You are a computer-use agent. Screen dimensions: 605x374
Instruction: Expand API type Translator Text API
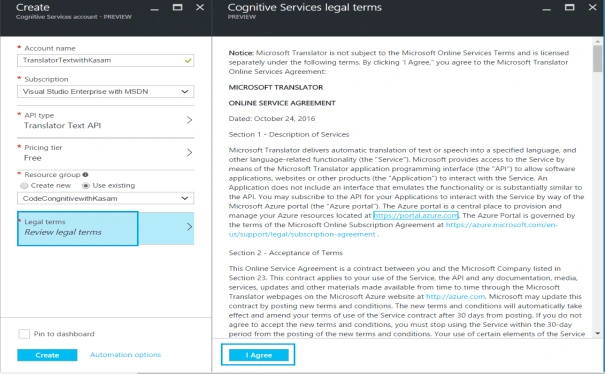[x=105, y=121]
